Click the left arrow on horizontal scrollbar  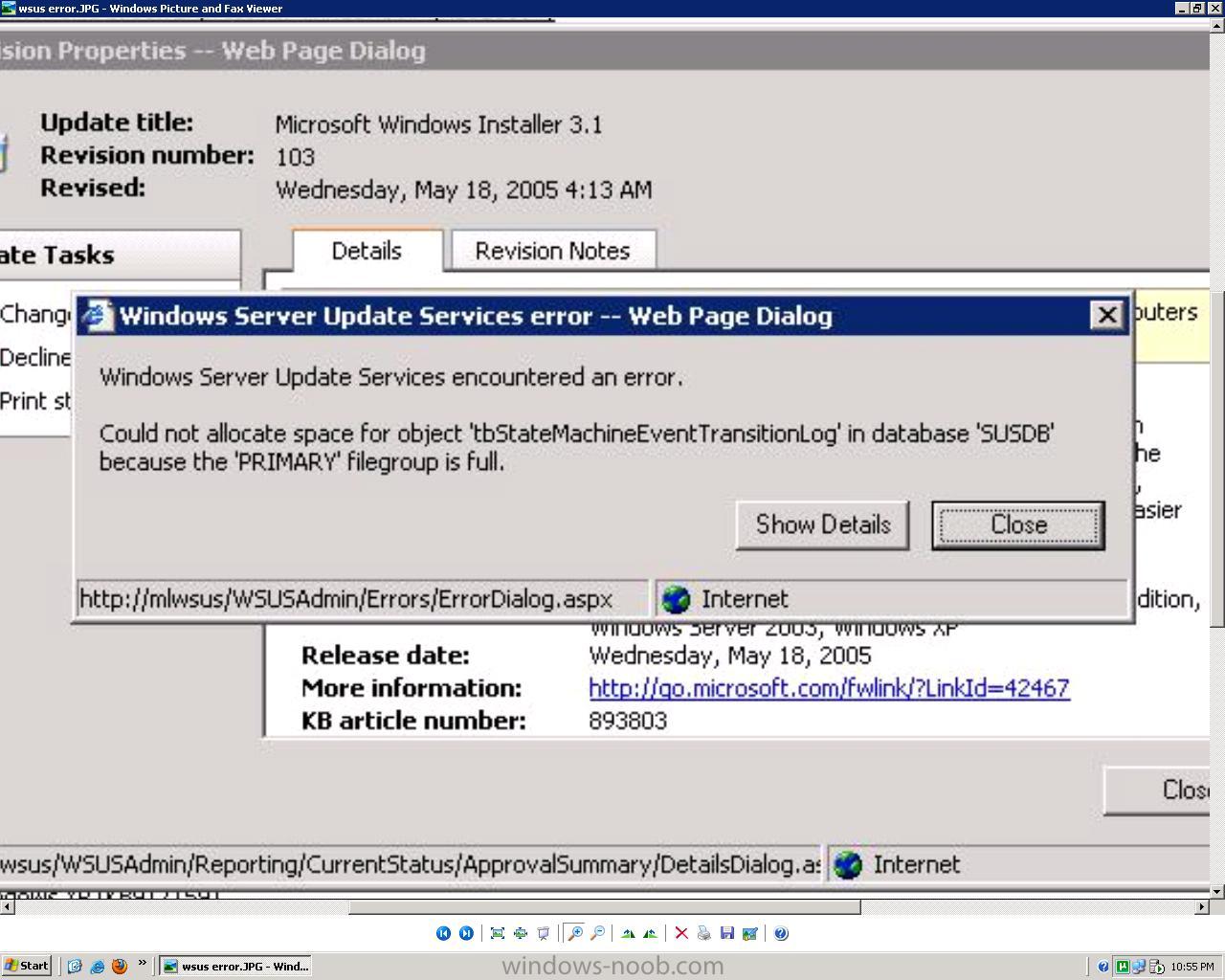point(7,906)
